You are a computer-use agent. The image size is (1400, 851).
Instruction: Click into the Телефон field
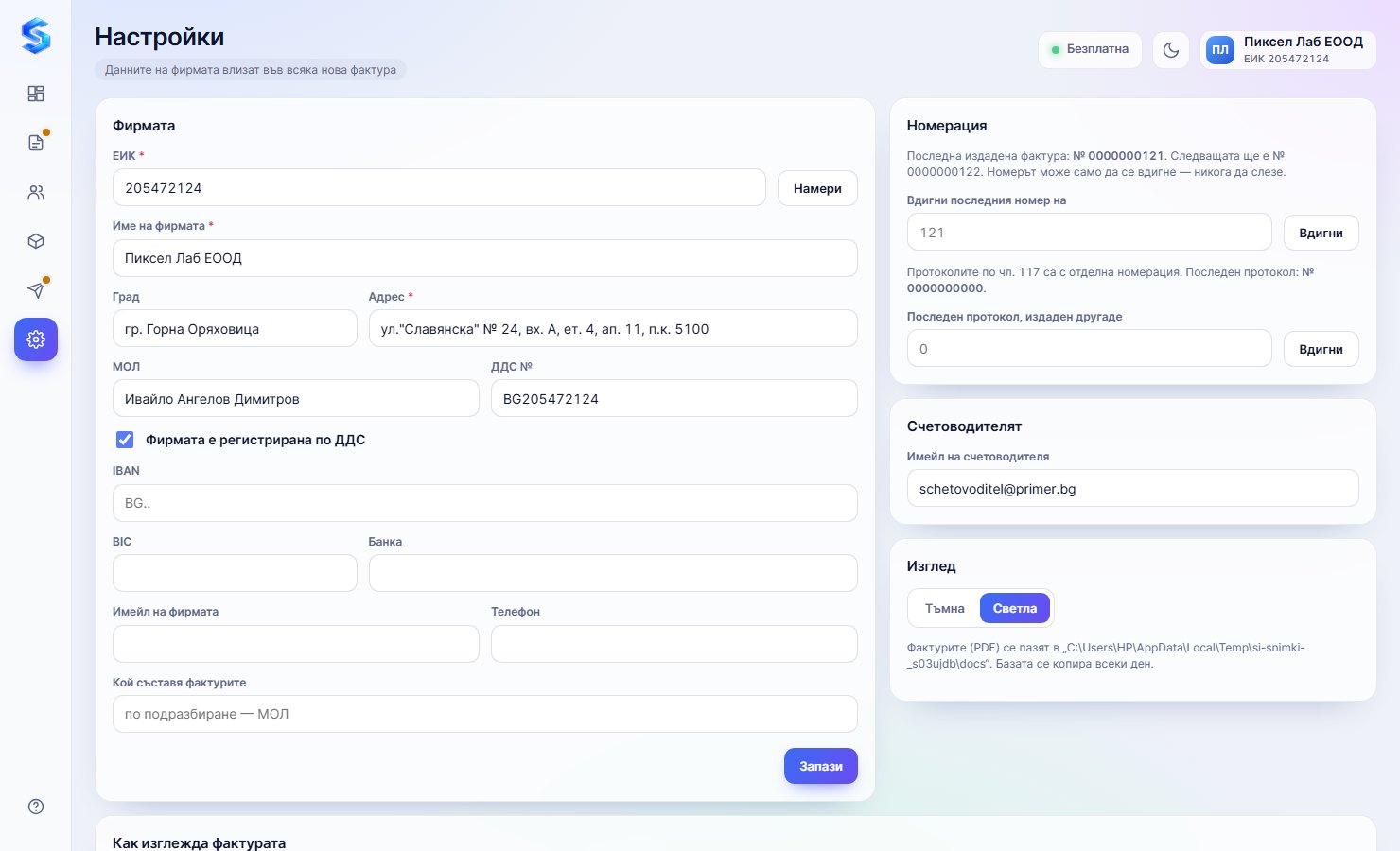(x=674, y=644)
